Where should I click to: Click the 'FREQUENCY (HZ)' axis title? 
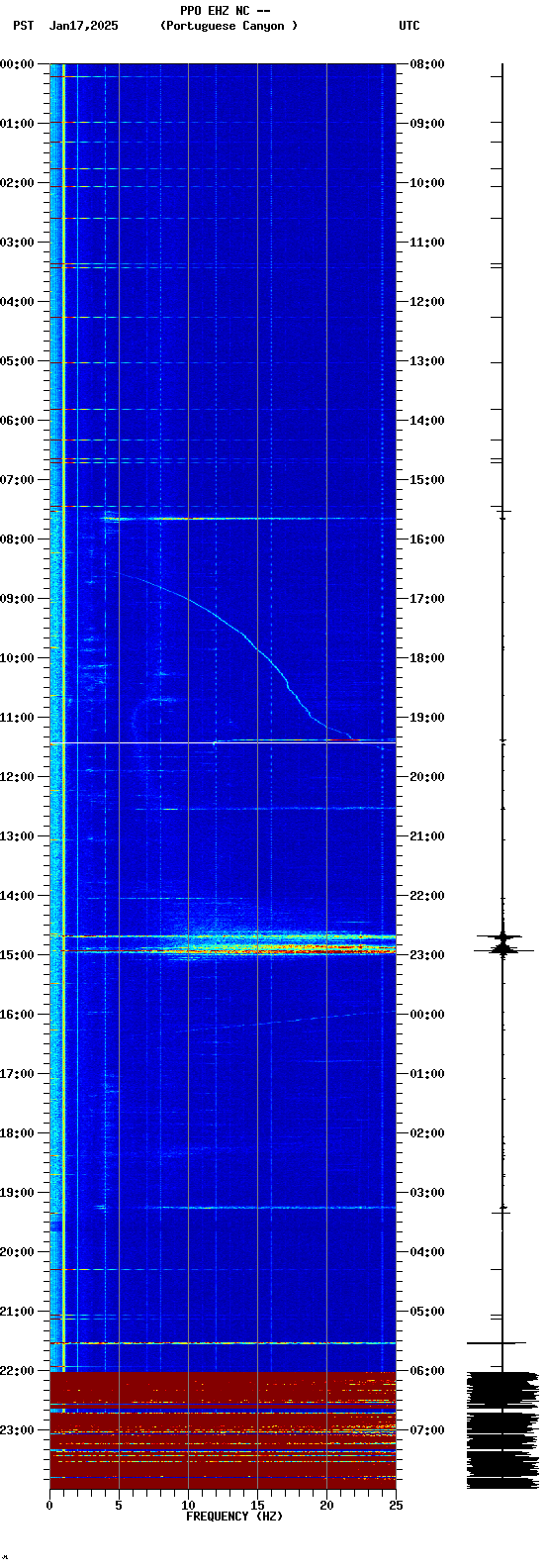tap(234, 1517)
